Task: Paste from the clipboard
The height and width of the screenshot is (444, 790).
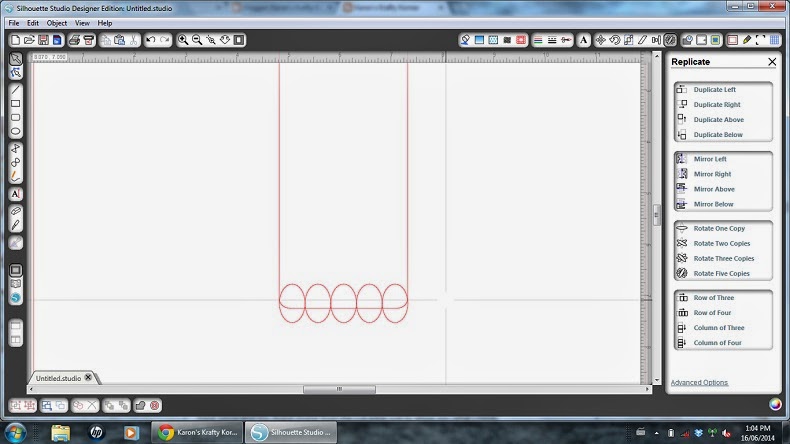Action: pyautogui.click(x=119, y=40)
